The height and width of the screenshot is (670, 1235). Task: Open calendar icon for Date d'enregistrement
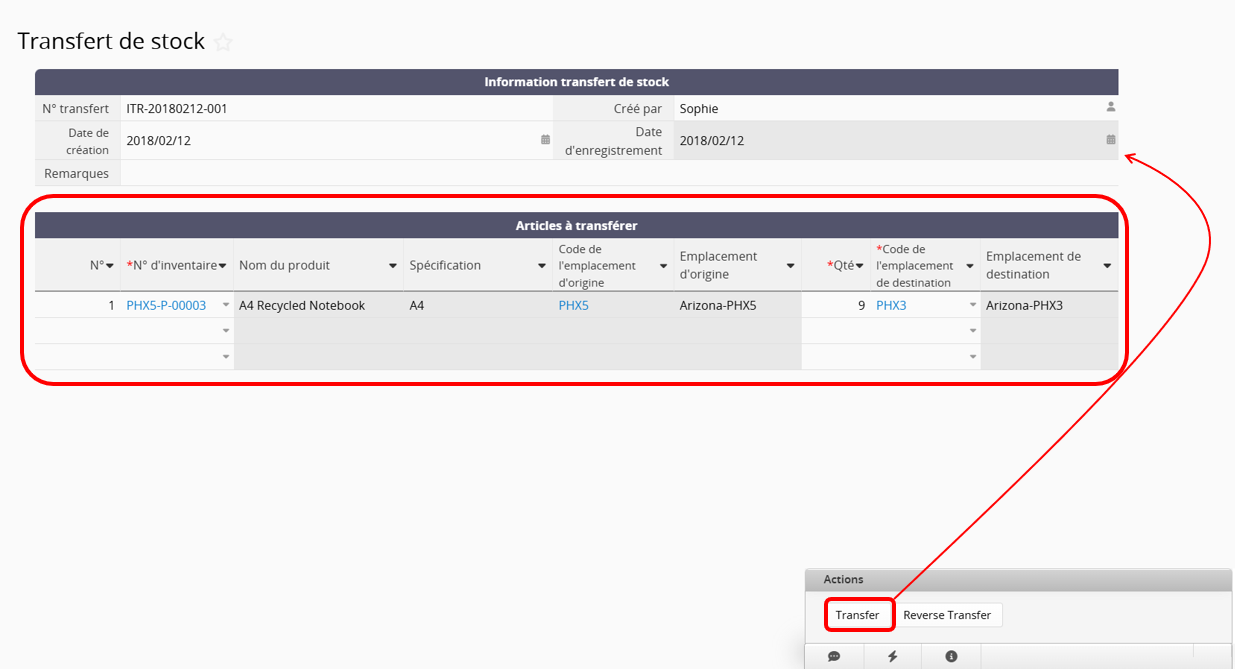(x=1110, y=140)
